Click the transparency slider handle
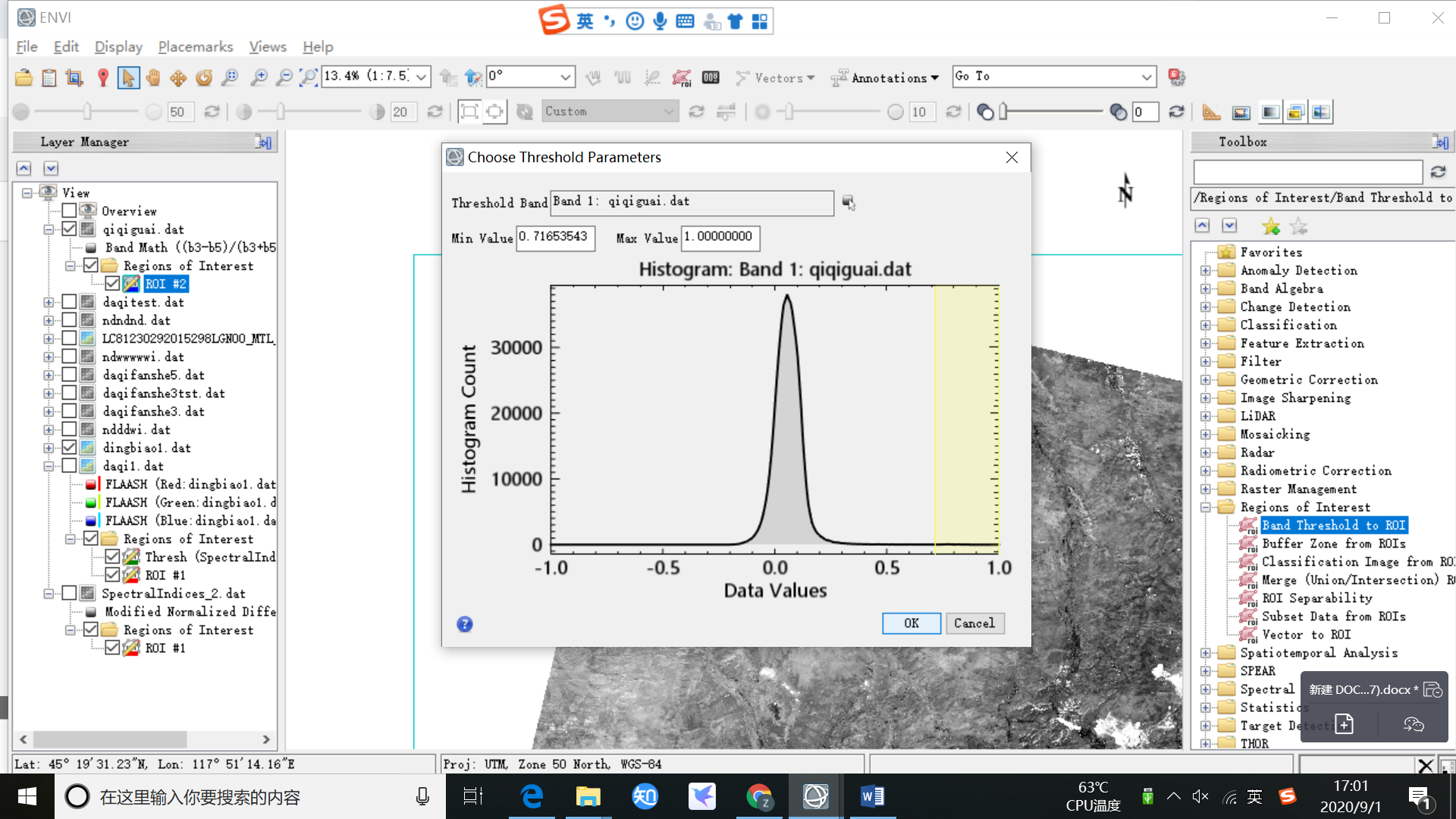 point(1003,112)
